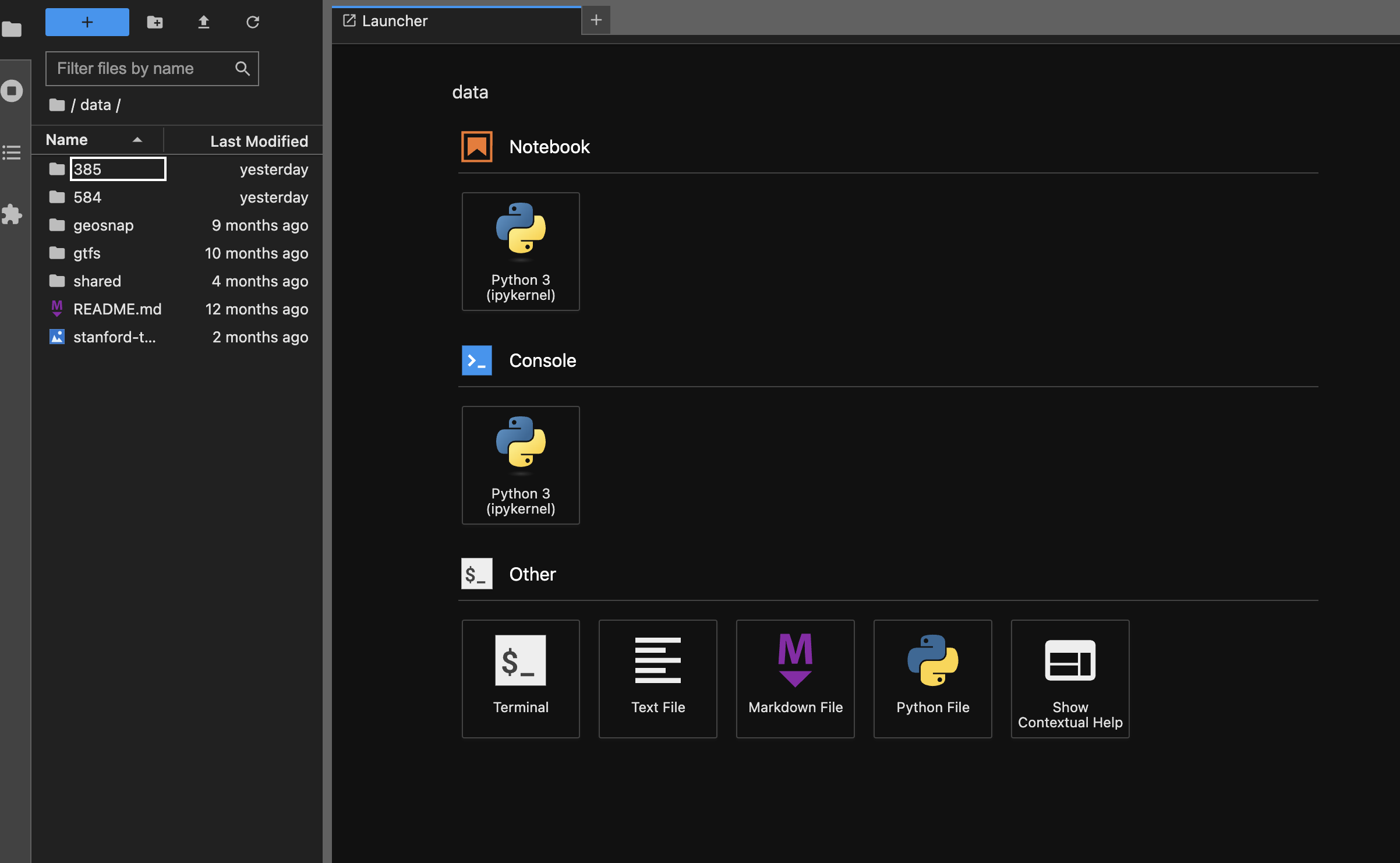Open Running Terminals and Kernels sidebar

pyautogui.click(x=12, y=91)
